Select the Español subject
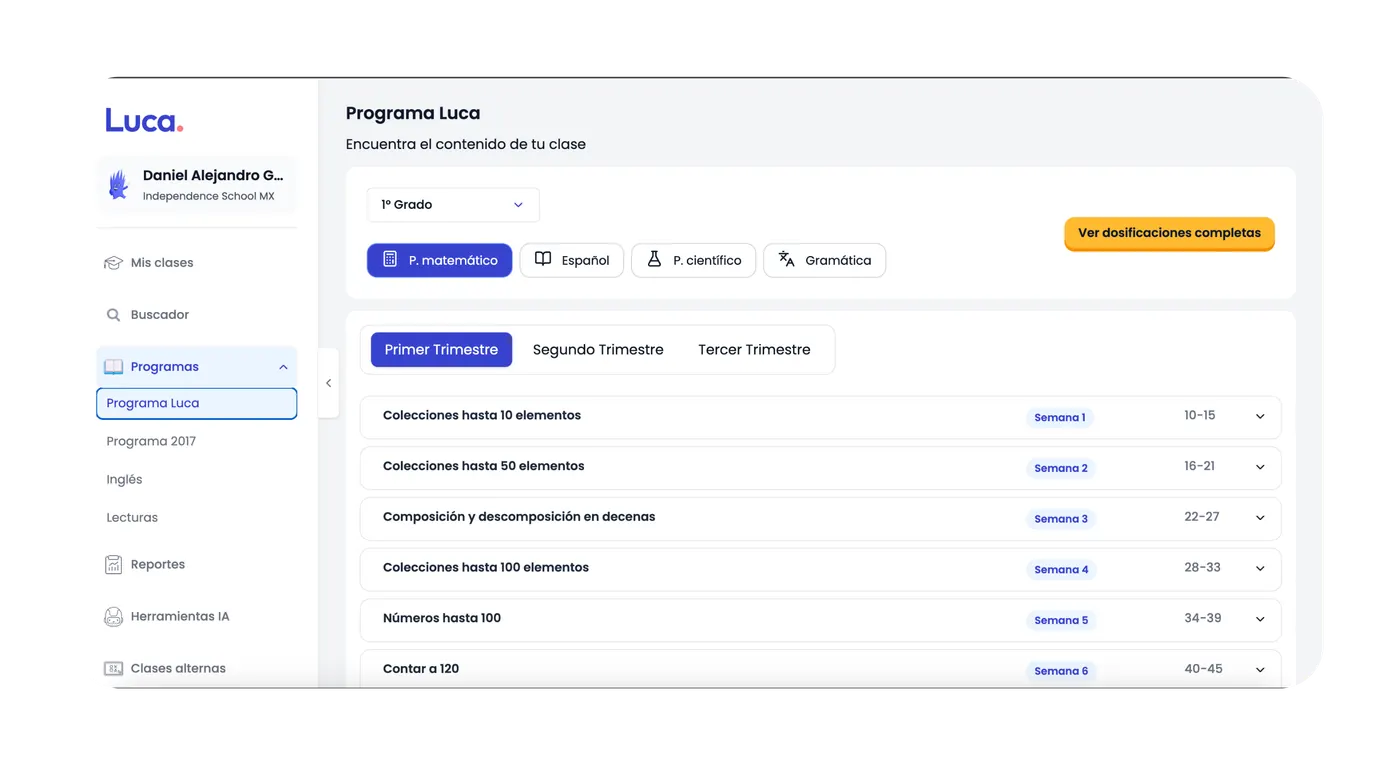 coord(572,260)
